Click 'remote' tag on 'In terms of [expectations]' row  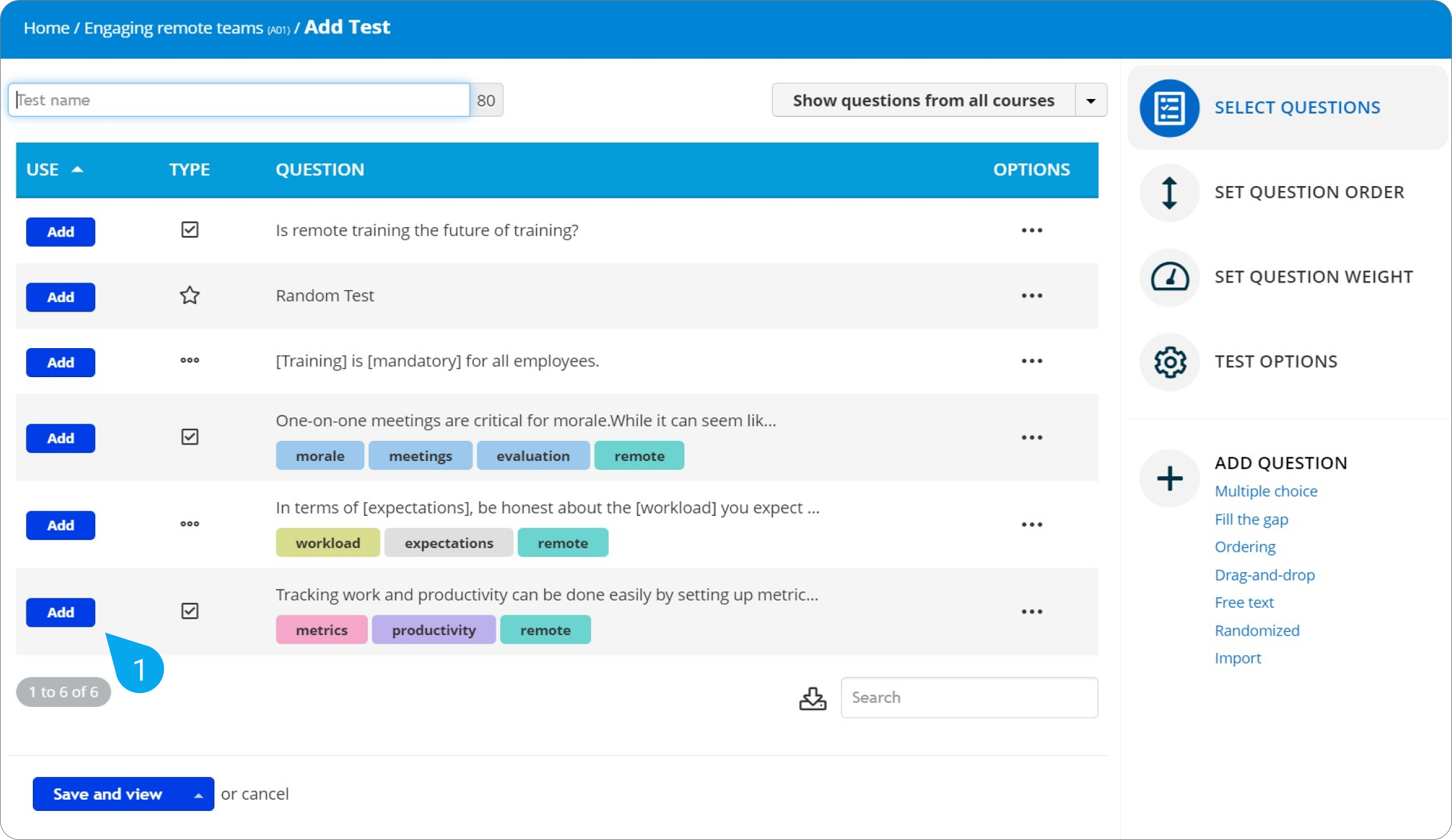563,543
